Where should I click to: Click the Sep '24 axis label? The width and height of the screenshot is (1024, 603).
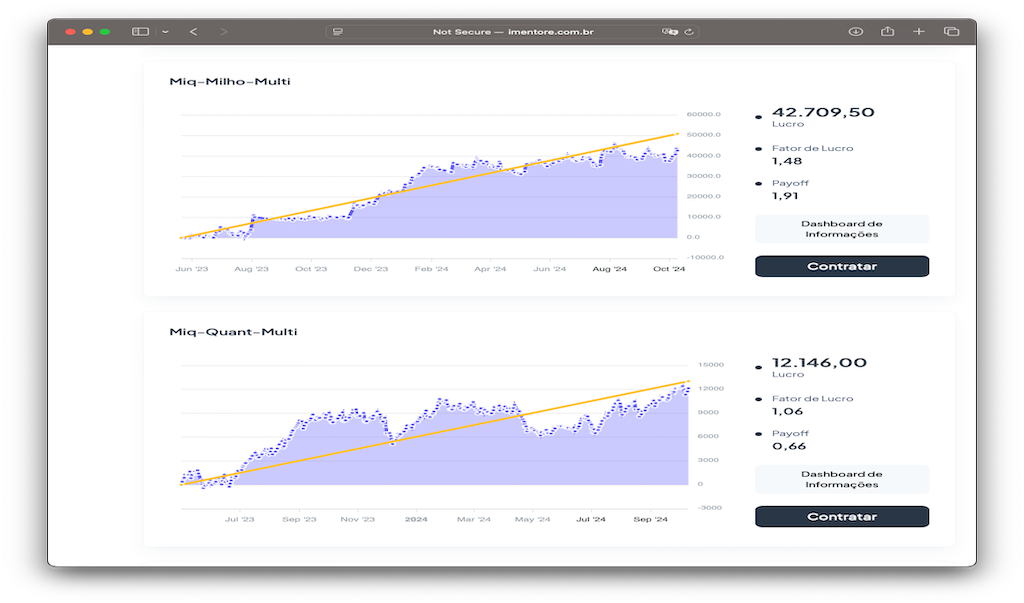point(650,519)
